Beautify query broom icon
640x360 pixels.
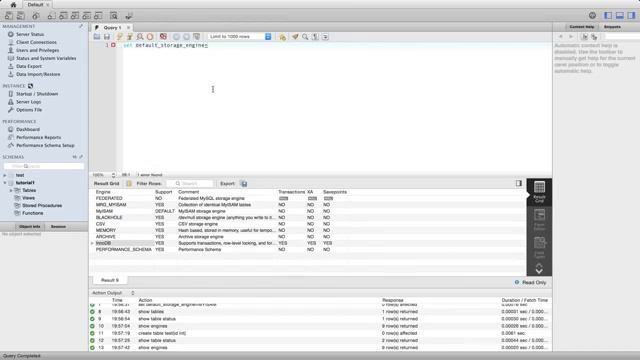(x=295, y=37)
